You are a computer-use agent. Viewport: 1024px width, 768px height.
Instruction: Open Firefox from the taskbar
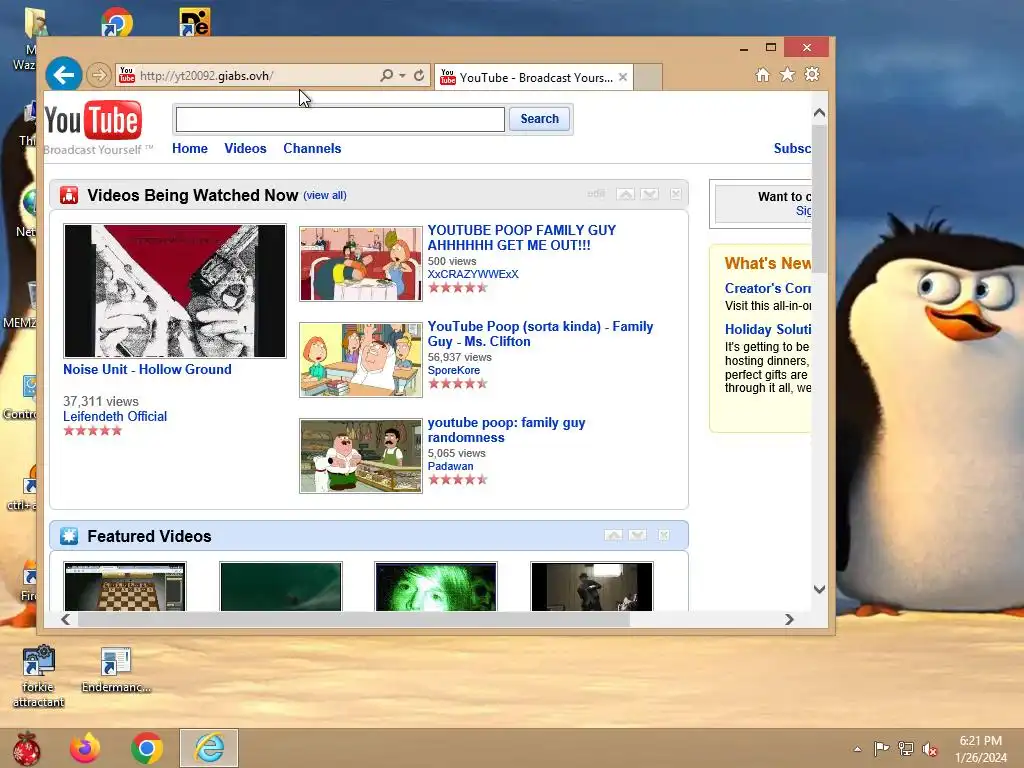coord(85,748)
